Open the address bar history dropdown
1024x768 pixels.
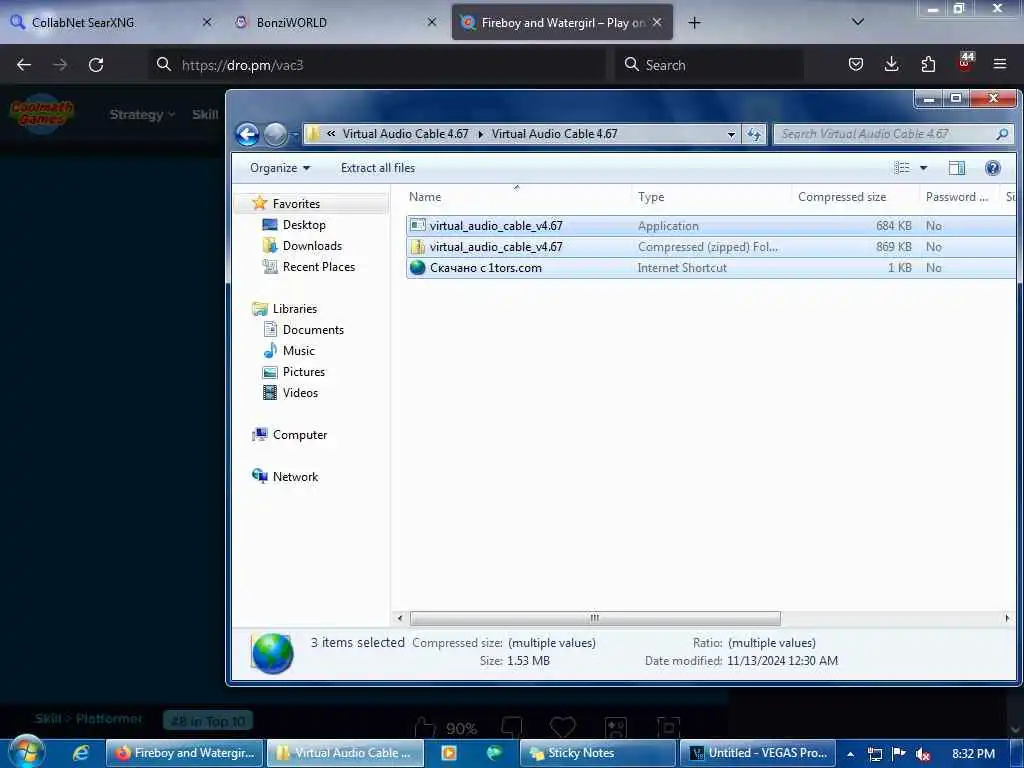731,135
